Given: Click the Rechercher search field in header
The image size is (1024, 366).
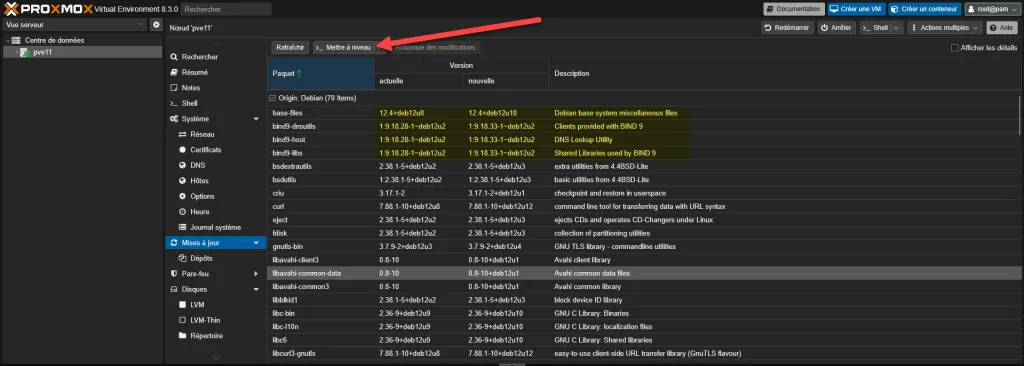Looking at the screenshot, I should click(226, 9).
